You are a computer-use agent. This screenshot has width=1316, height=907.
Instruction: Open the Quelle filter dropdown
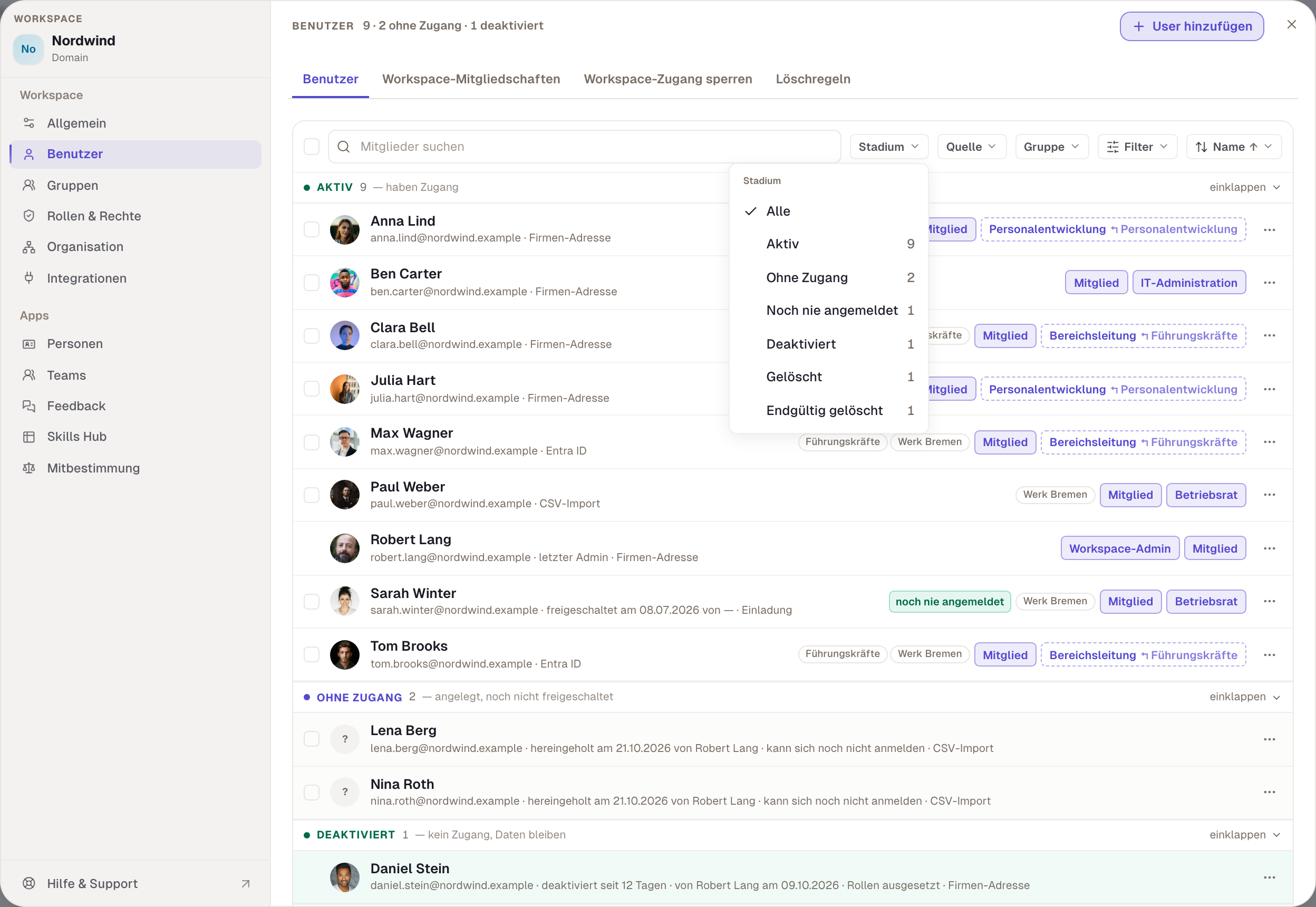[972, 147]
